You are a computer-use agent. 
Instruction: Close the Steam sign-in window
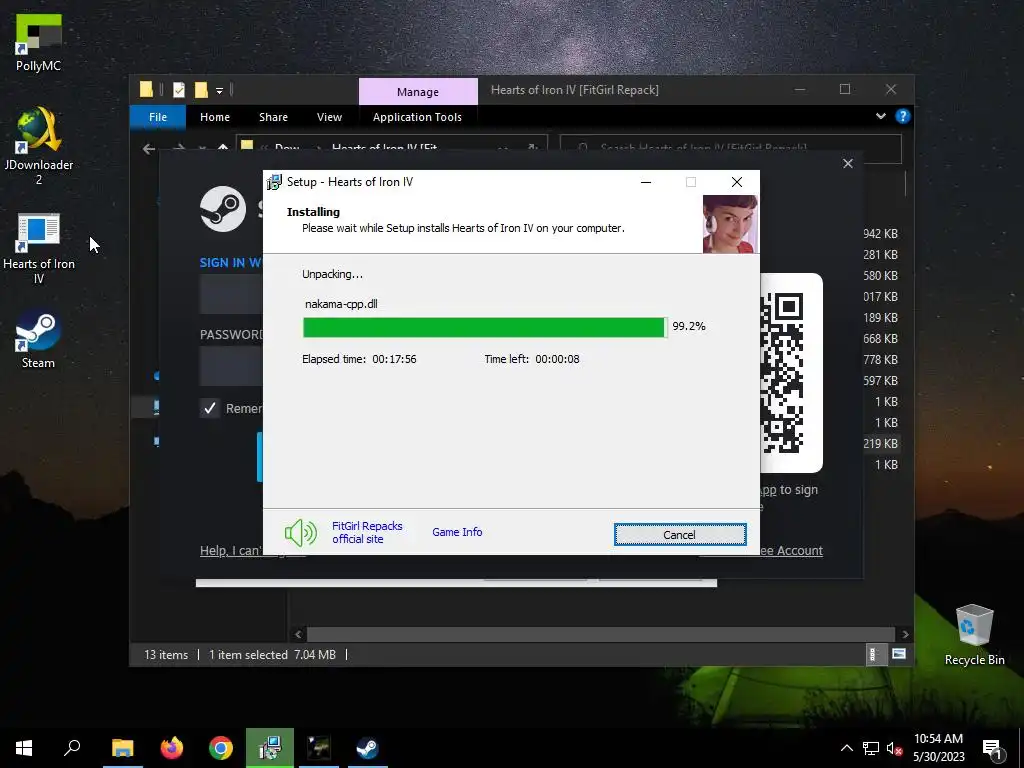point(848,163)
